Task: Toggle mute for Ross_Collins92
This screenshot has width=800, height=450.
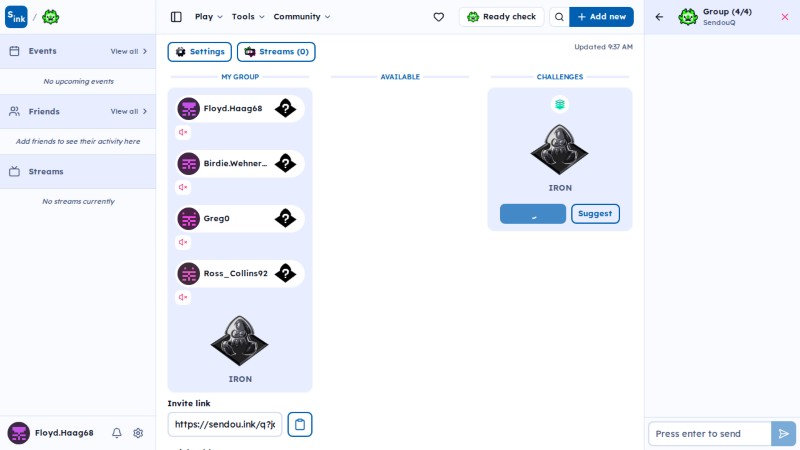Action: point(183,297)
